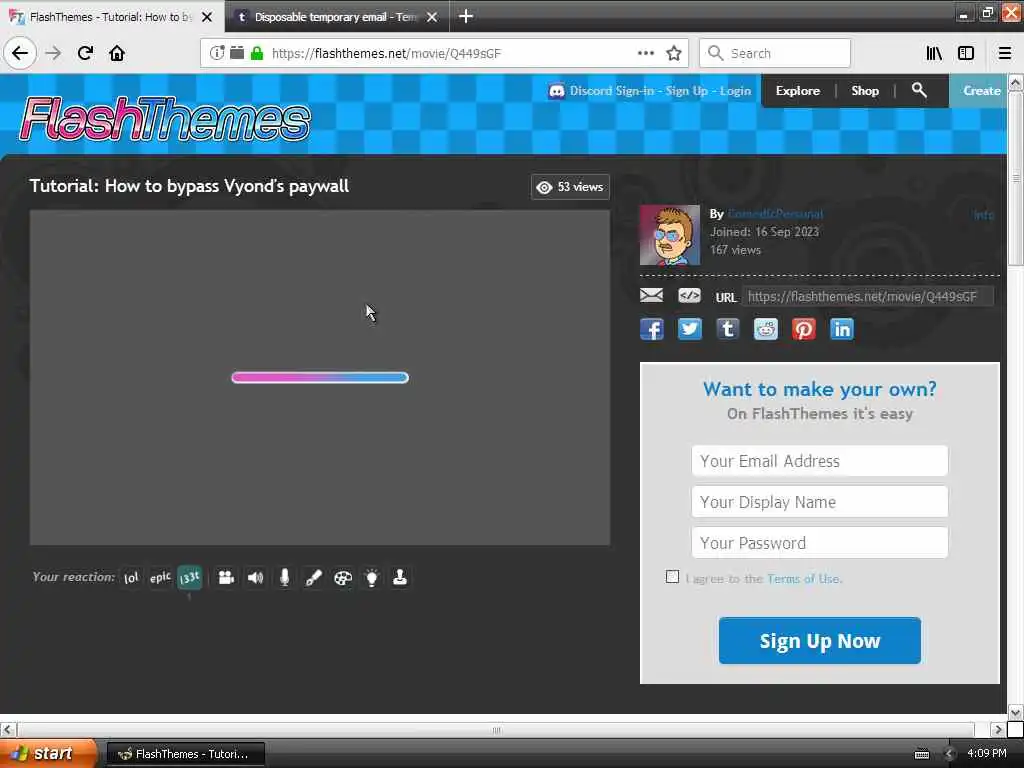Click the email envelope share icon
The image size is (1024, 768).
[x=651, y=296]
